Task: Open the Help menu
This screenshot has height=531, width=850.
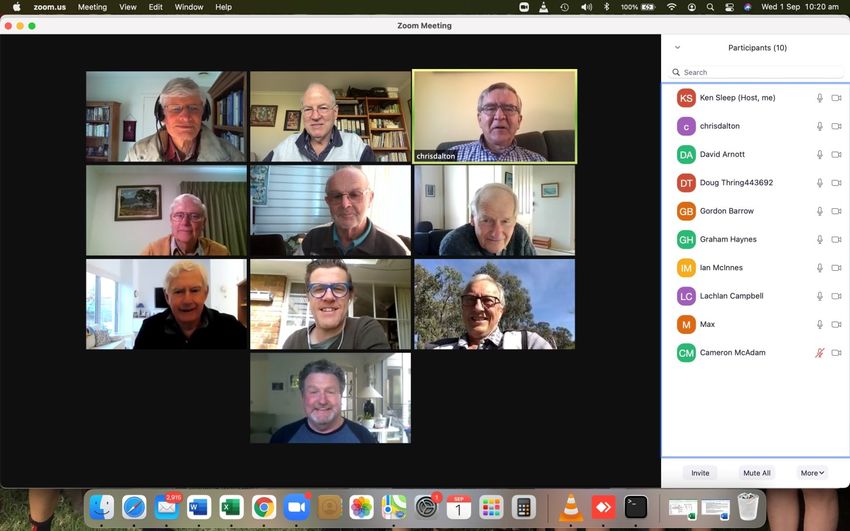Action: pyautogui.click(x=223, y=7)
